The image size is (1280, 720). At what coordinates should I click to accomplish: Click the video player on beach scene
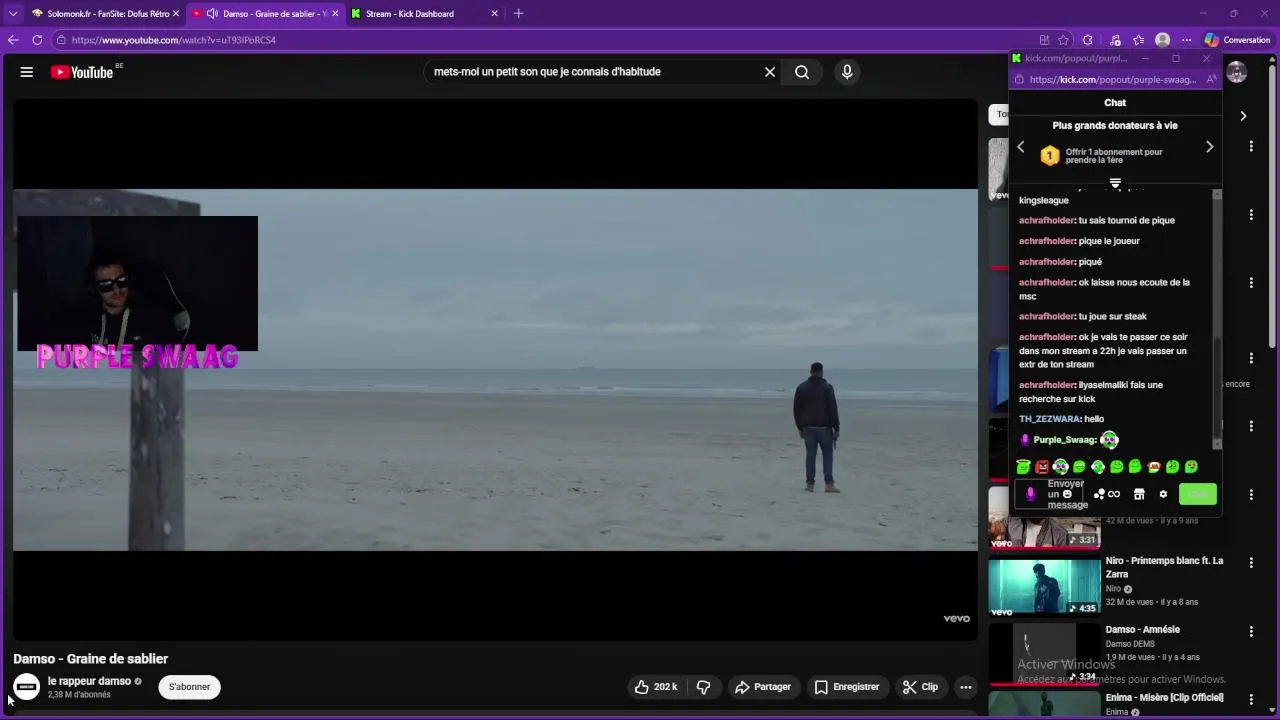click(x=495, y=370)
